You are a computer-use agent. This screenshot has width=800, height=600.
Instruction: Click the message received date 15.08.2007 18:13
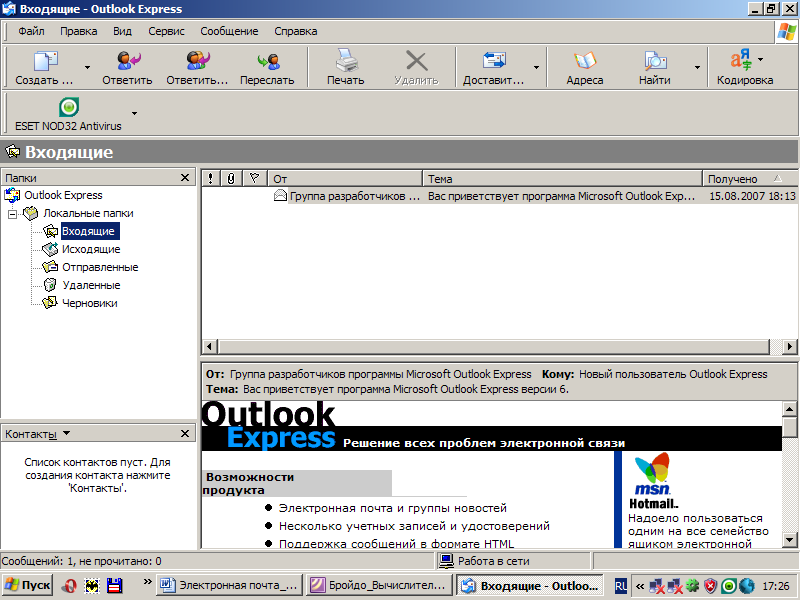752,196
